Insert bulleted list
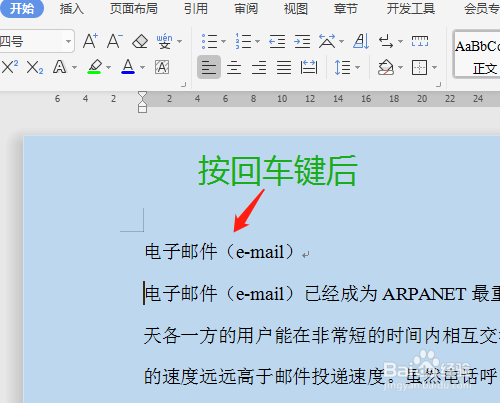 click(209, 41)
